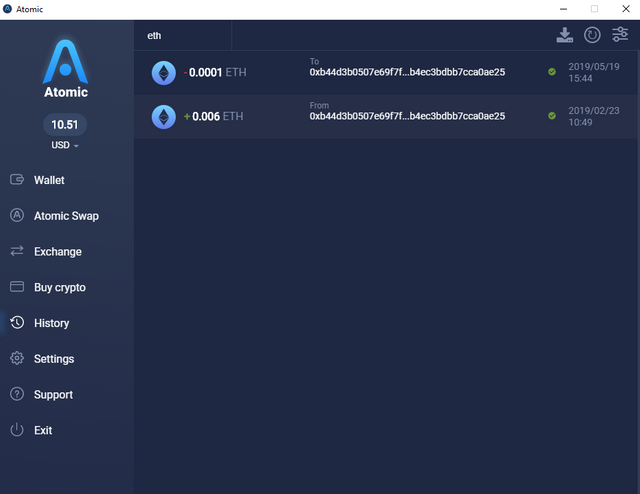Click green confirmed checkmark for 2019/02/23 transaction

coord(552,116)
